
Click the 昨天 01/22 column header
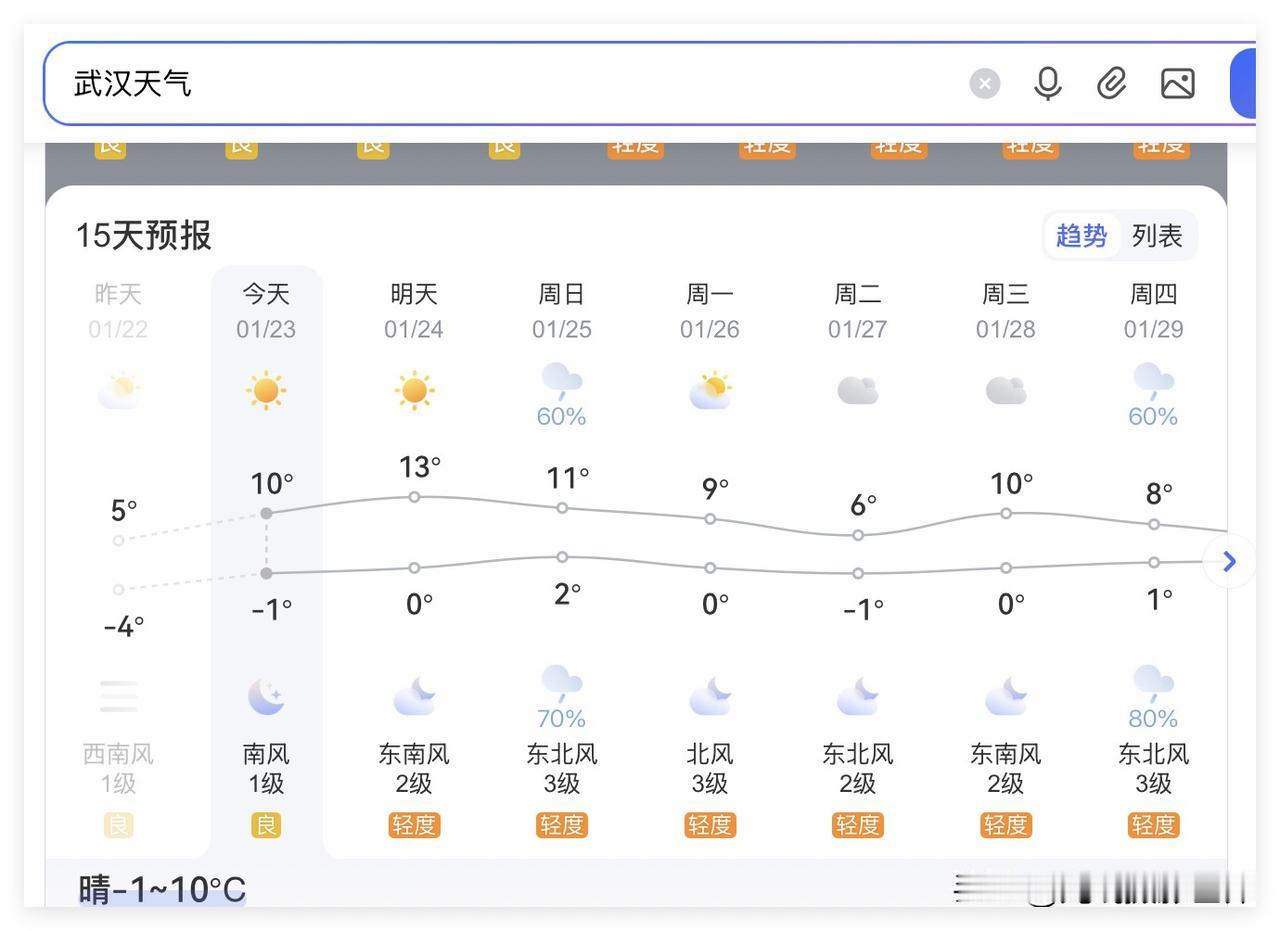(x=117, y=310)
